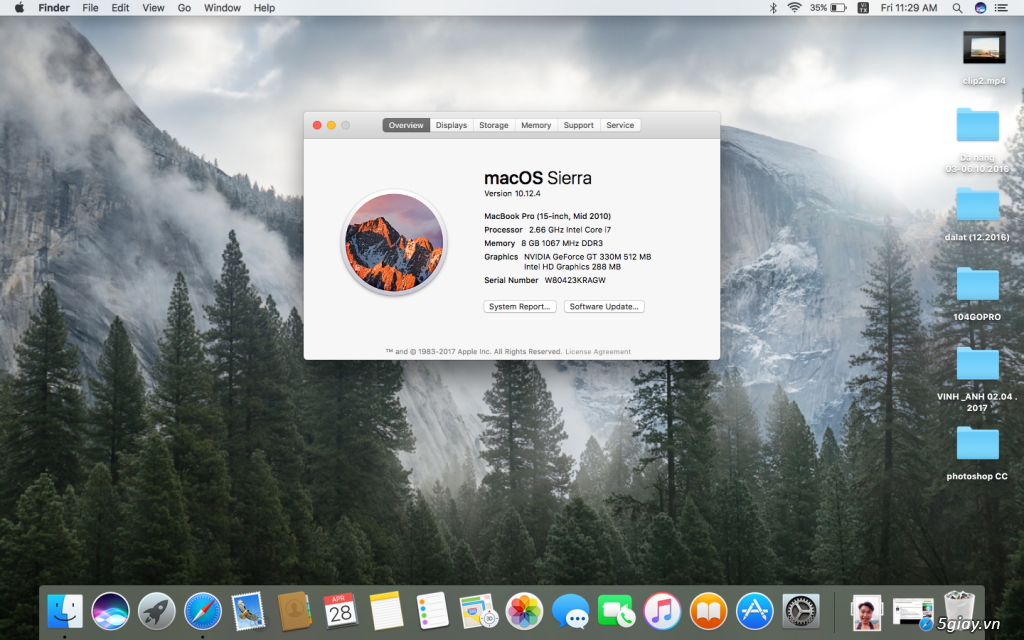Open App Store in Dock
This screenshot has width=1024, height=640.
coord(754,611)
